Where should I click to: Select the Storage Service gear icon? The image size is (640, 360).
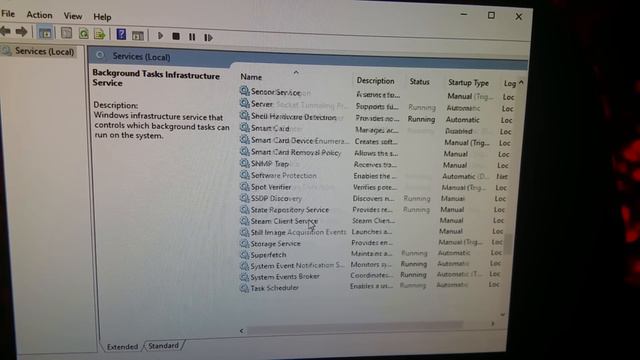[x=244, y=243]
